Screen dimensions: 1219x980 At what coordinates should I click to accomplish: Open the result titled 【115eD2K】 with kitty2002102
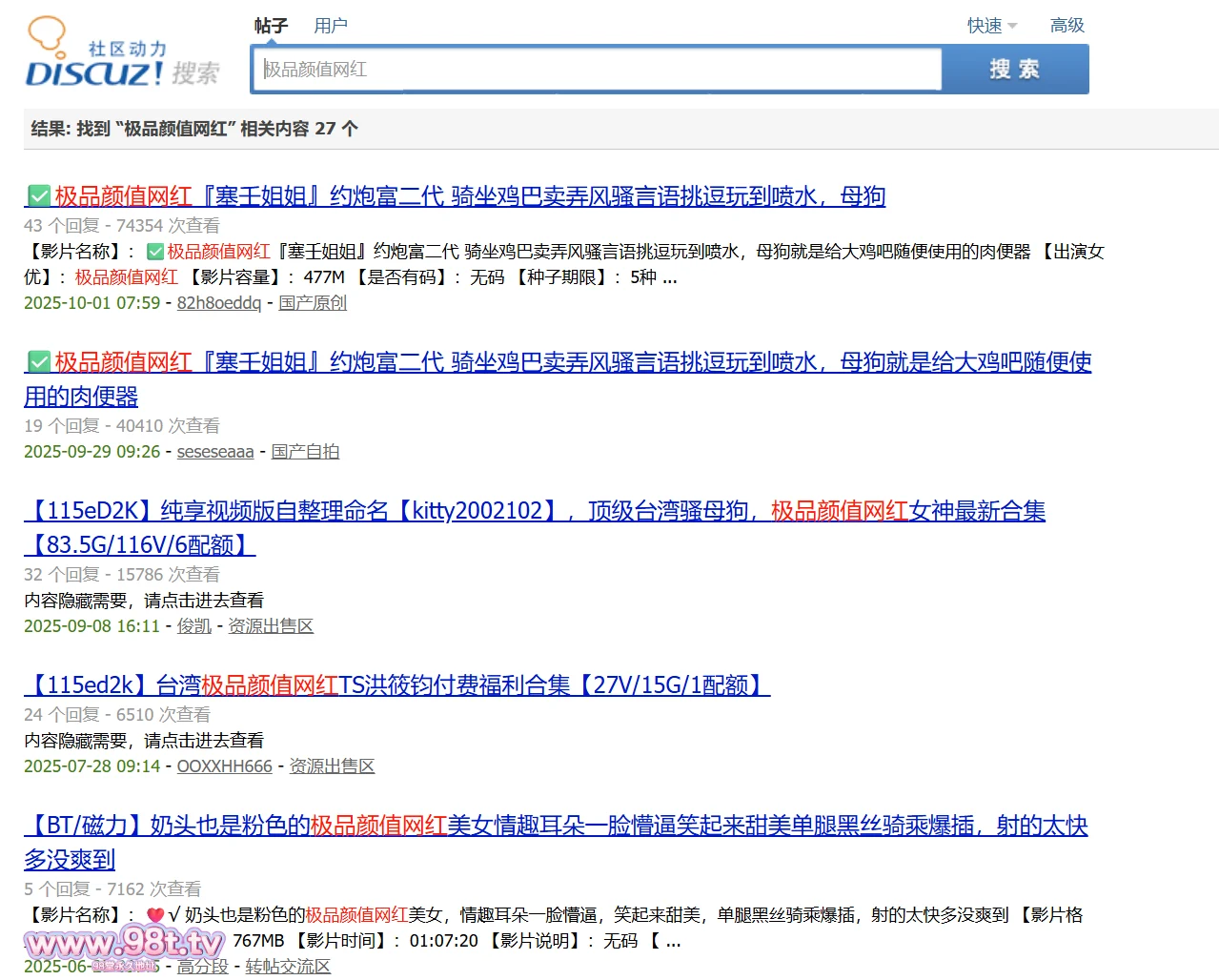click(534, 512)
